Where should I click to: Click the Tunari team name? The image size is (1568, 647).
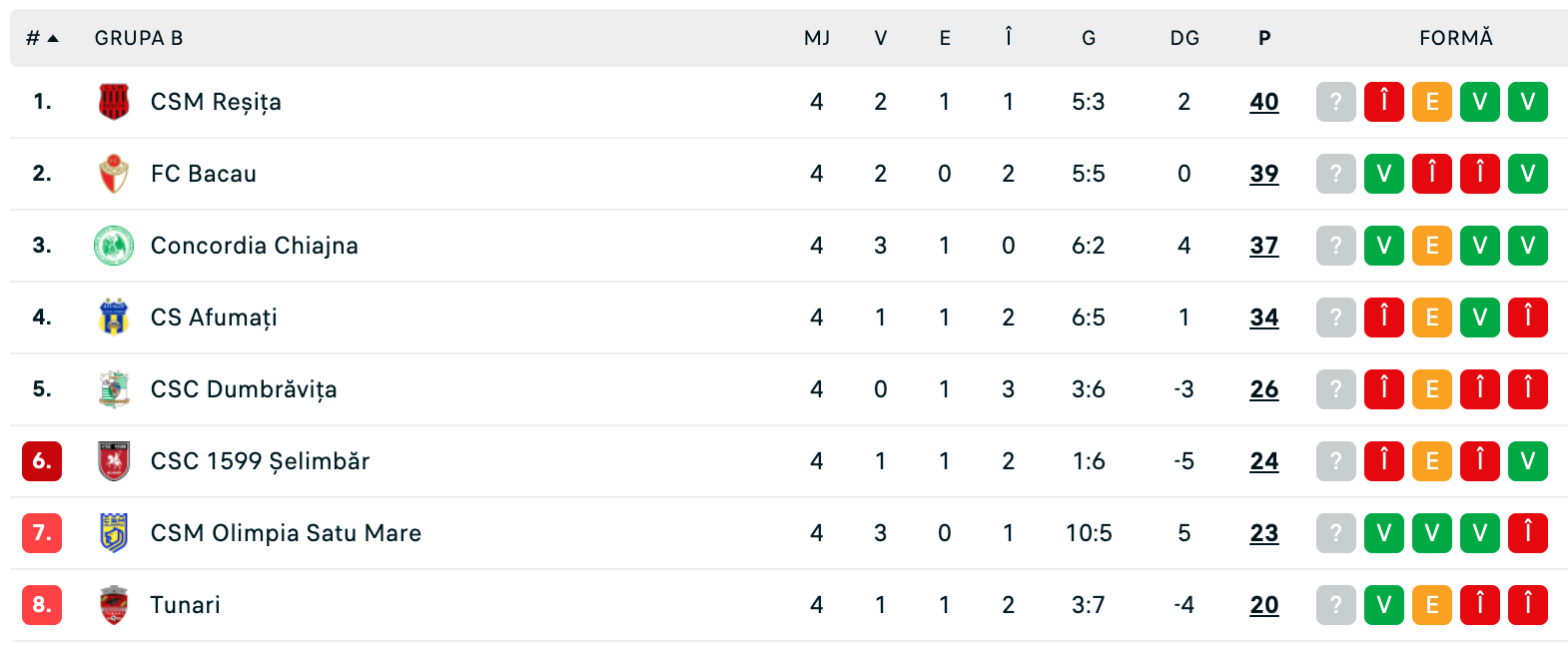click(185, 605)
